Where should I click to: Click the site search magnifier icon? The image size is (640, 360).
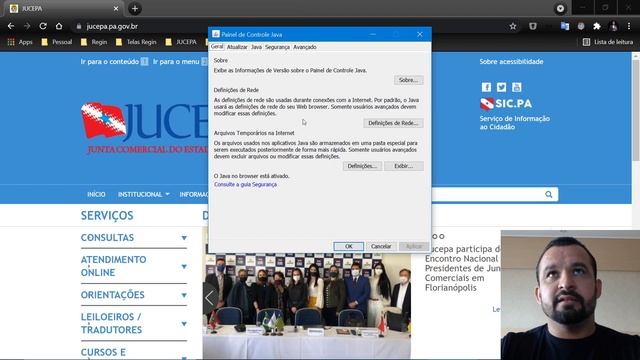pos(549,194)
